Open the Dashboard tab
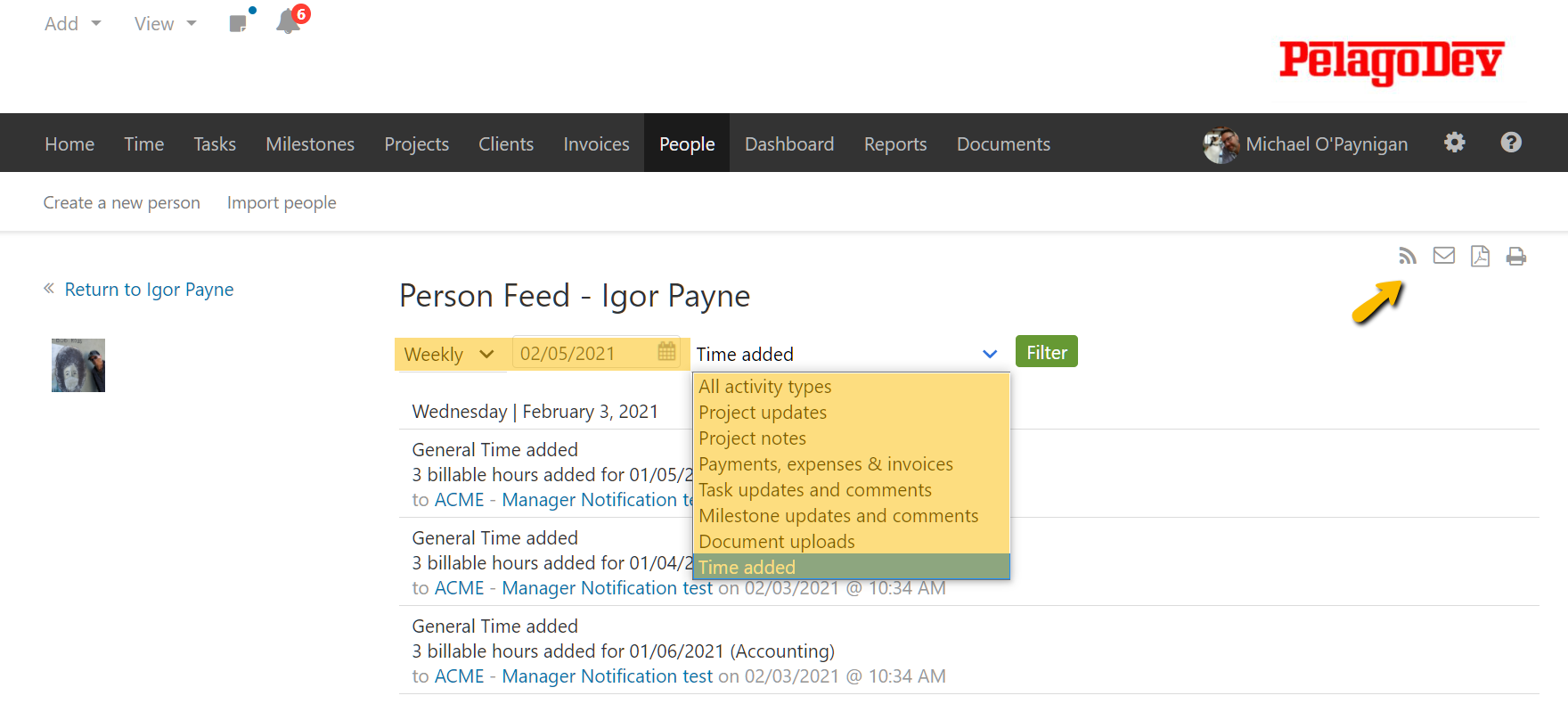The image size is (1568, 704). pos(789,143)
